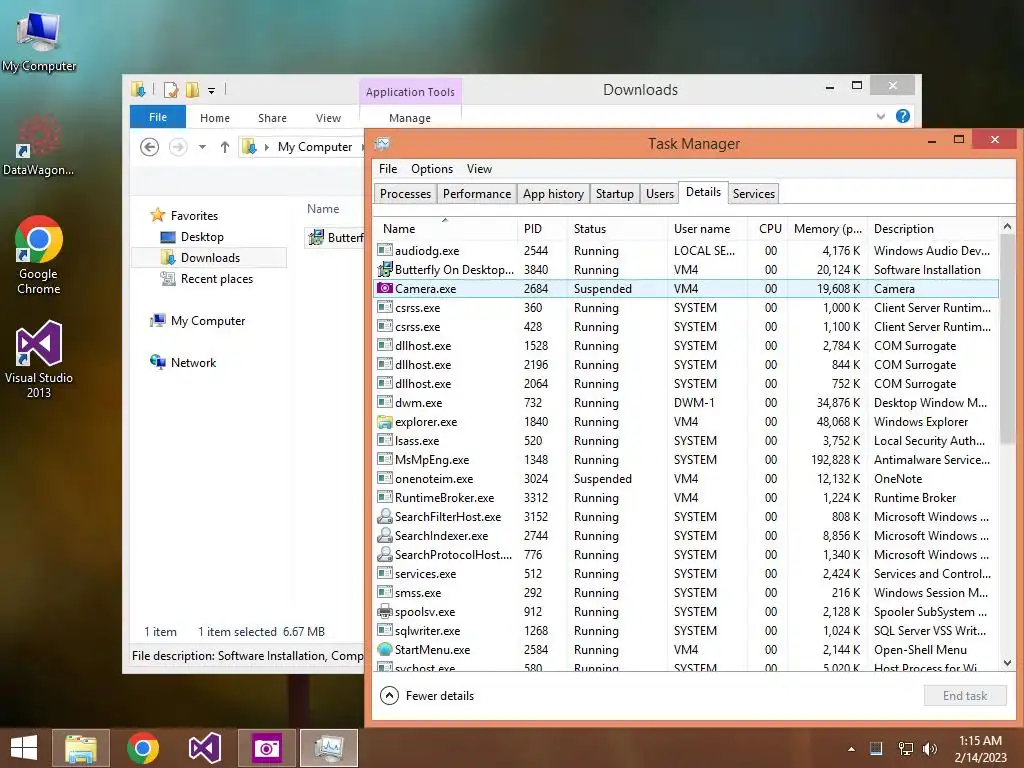Viewport: 1024px width, 768px height.
Task: Select Desktop under Favorites
Action: 202,236
